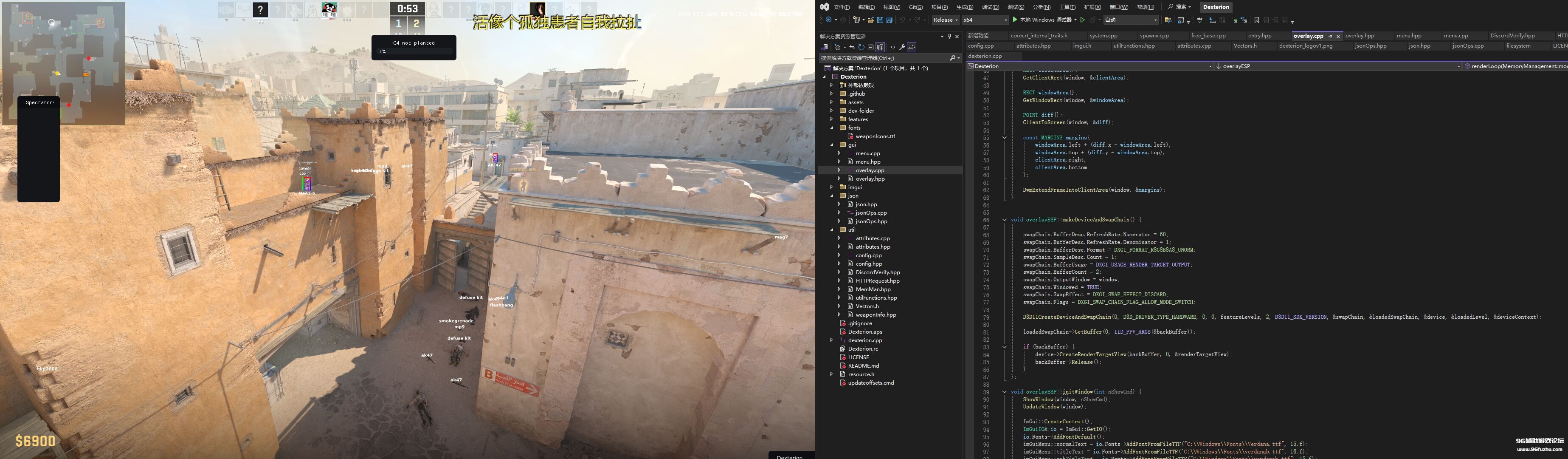The image size is (1568, 459).
Task: Open the Git(G) menu
Action: tap(916, 7)
